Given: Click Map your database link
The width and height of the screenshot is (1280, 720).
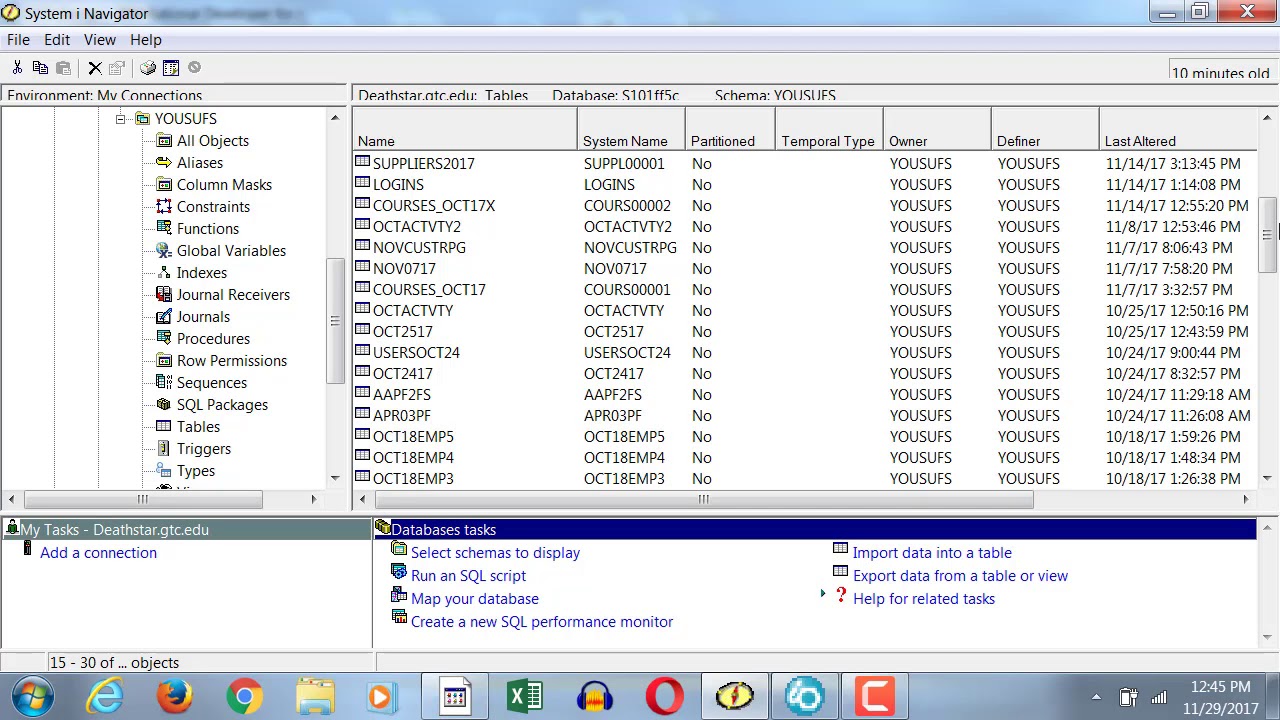Looking at the screenshot, I should (x=475, y=599).
